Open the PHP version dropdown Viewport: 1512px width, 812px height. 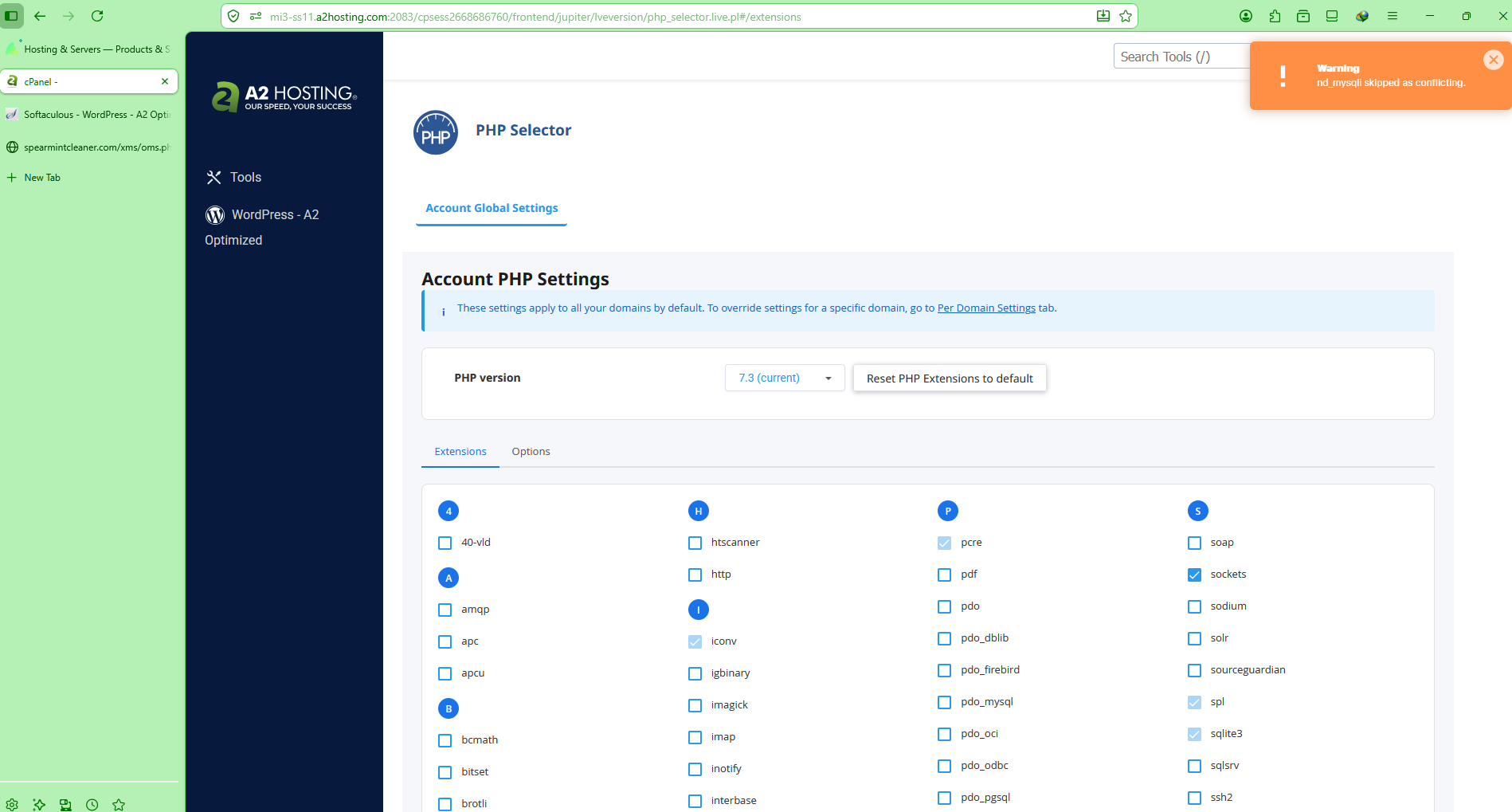[784, 378]
